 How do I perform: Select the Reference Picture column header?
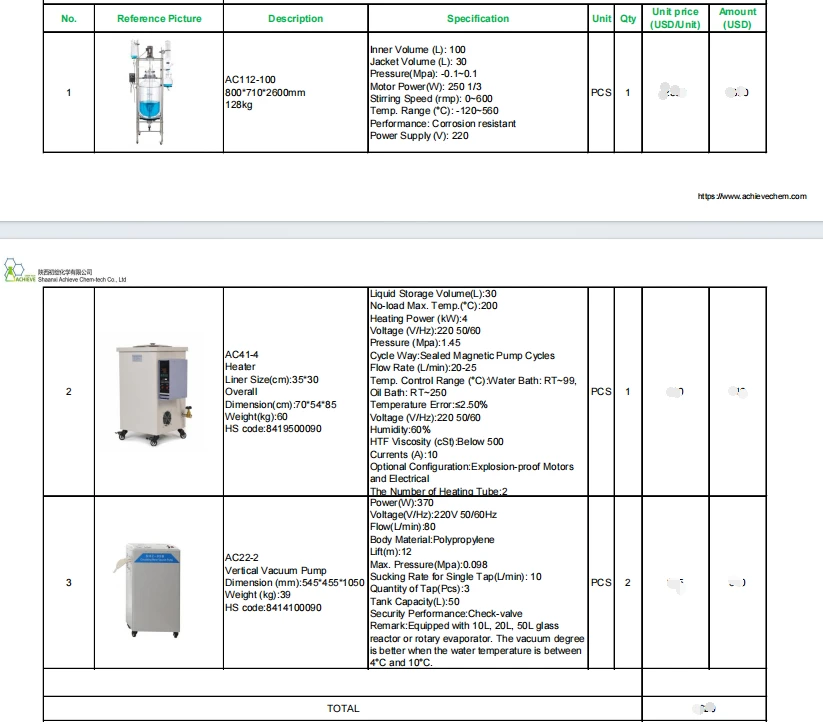point(159,18)
